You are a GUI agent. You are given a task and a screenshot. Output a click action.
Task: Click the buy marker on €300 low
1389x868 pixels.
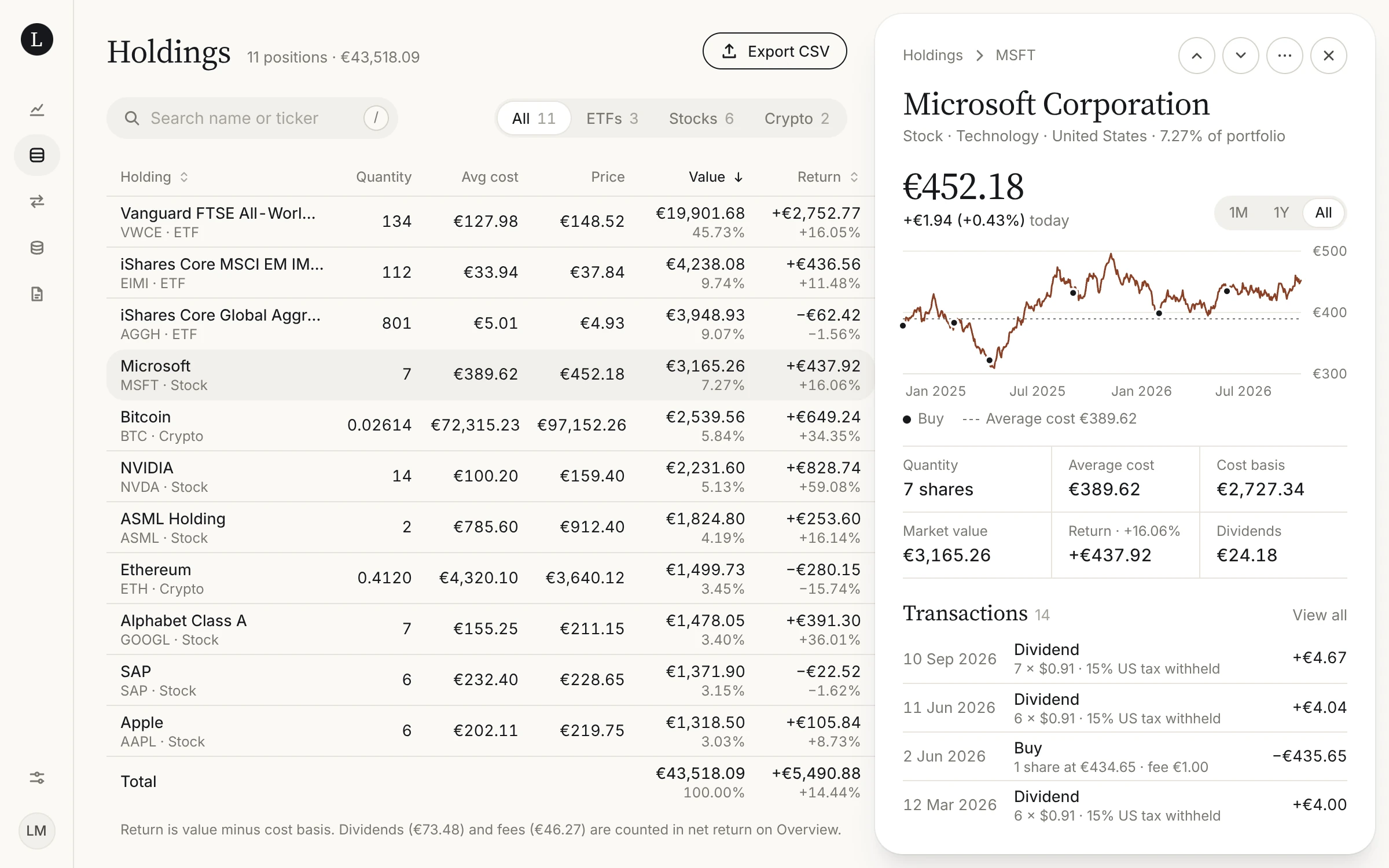[990, 361]
